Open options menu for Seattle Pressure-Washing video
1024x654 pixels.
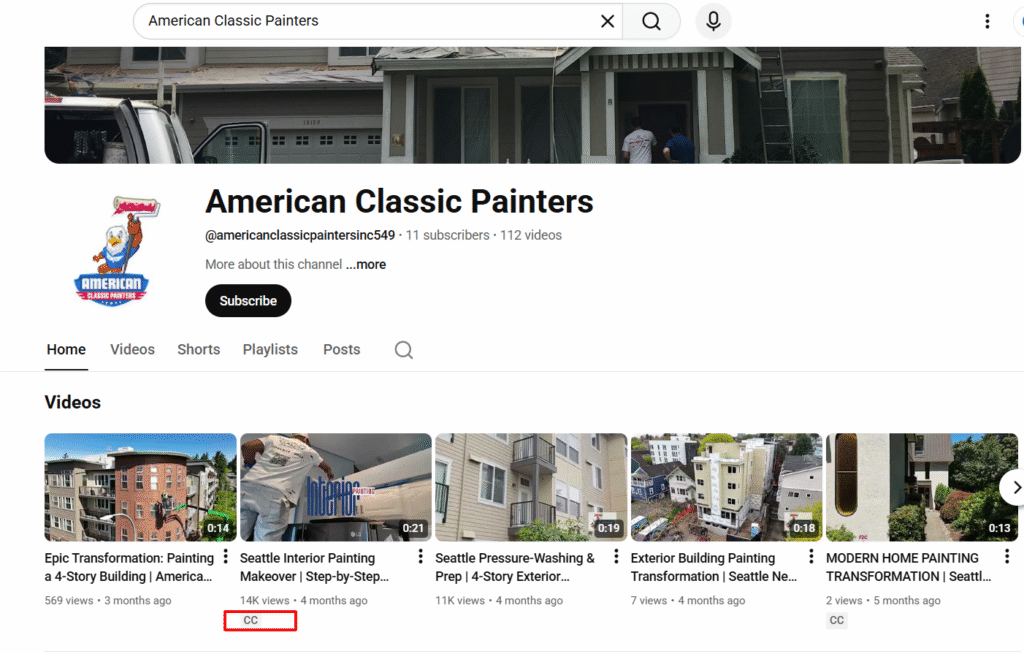coord(616,557)
